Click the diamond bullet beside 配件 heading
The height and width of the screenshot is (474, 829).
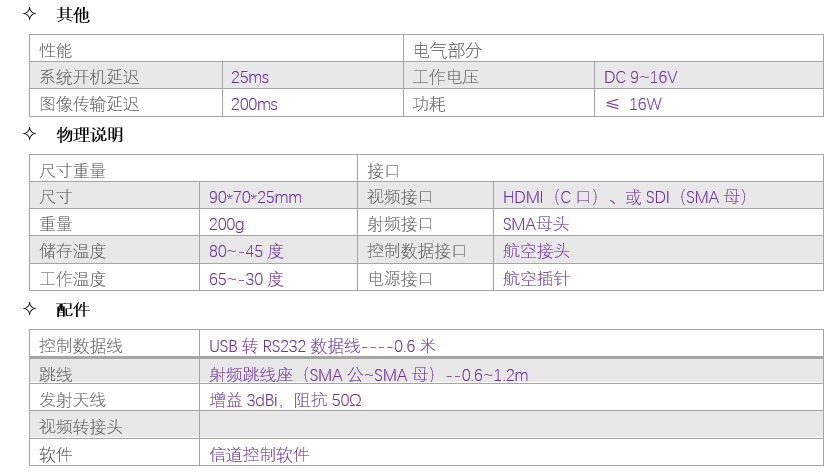(x=30, y=309)
